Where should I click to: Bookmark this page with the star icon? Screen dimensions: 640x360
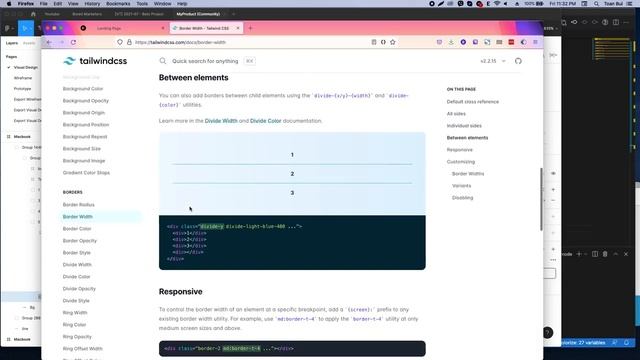point(393,42)
